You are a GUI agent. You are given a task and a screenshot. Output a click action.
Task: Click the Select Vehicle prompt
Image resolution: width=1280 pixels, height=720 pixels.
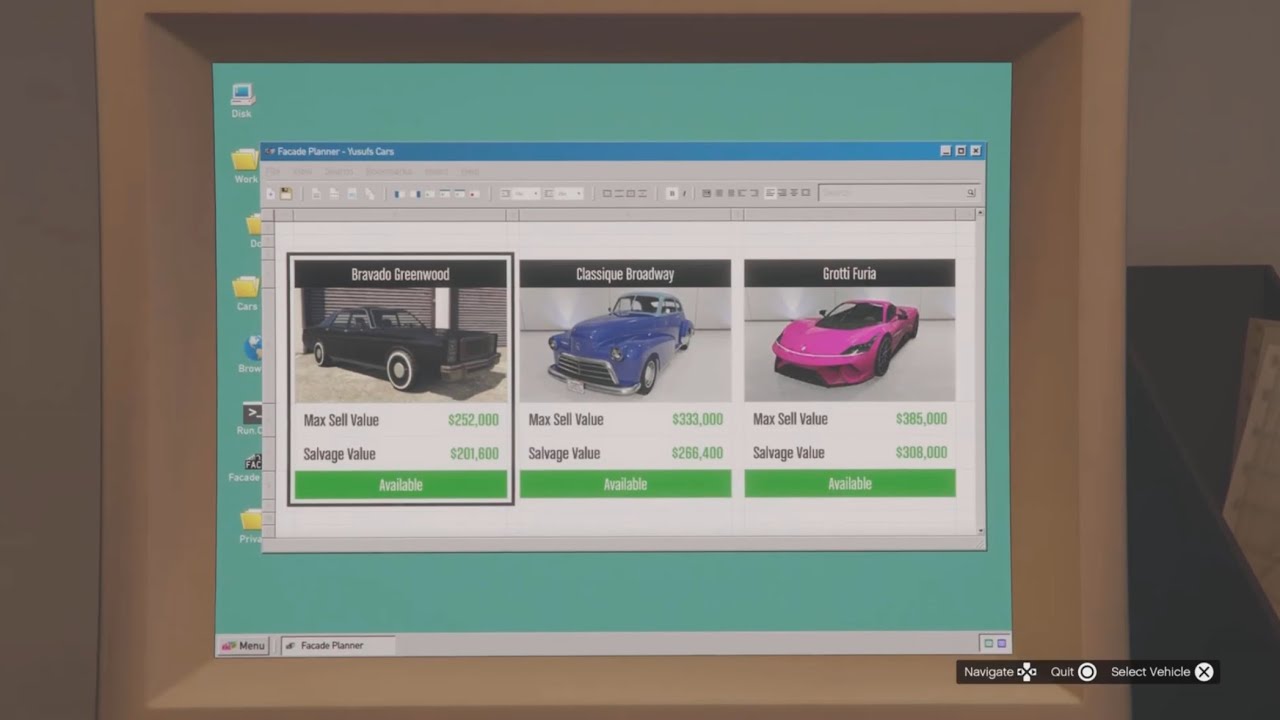coord(1161,672)
